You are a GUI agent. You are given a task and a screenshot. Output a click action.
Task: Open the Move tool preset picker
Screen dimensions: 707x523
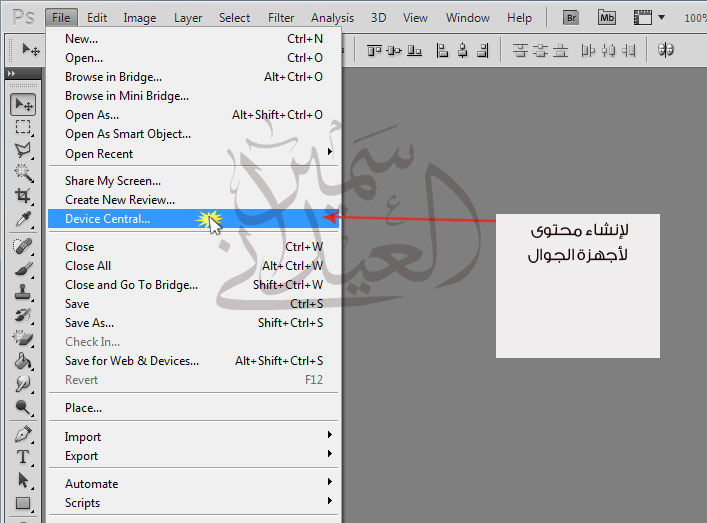pos(30,50)
